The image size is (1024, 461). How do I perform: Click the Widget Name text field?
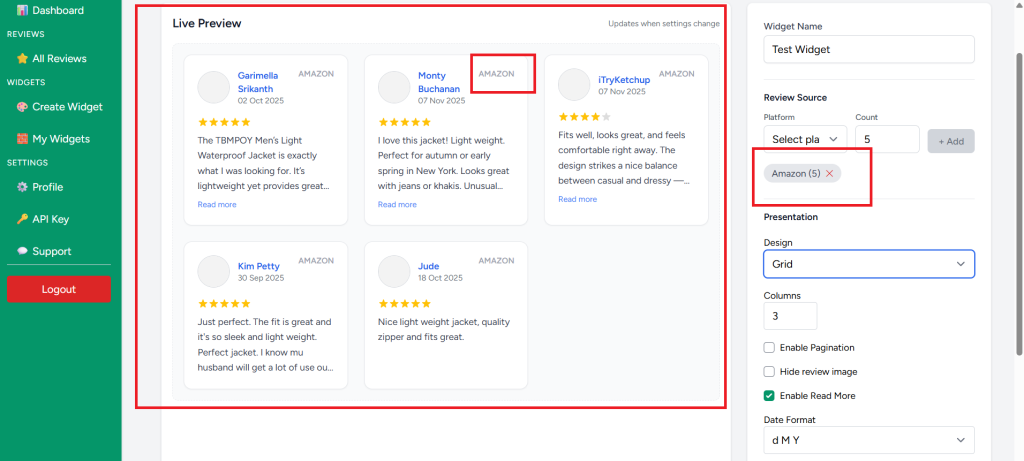pos(868,49)
